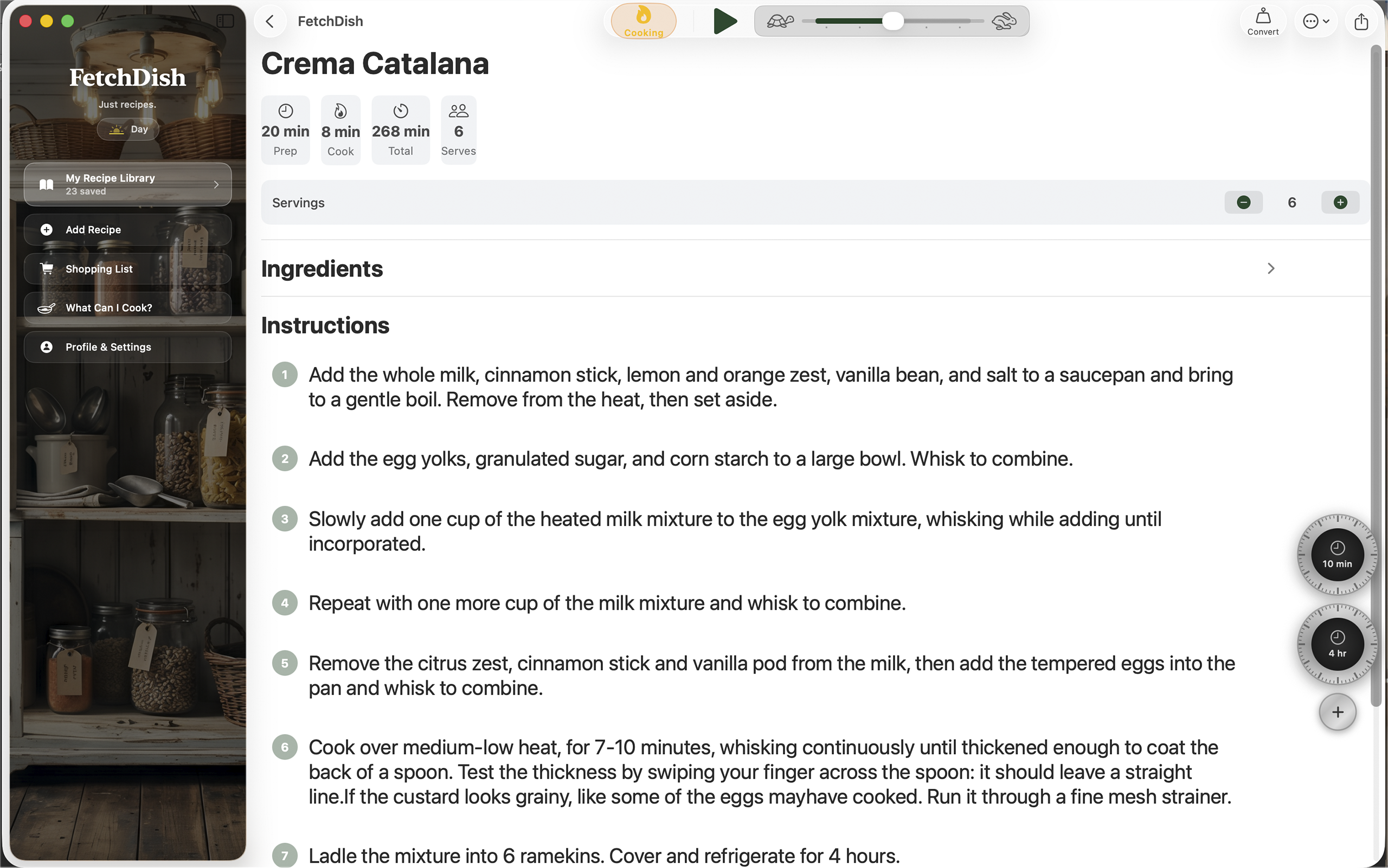Toggle the sidebar visibility icon
The height and width of the screenshot is (868, 1388).
point(225,21)
